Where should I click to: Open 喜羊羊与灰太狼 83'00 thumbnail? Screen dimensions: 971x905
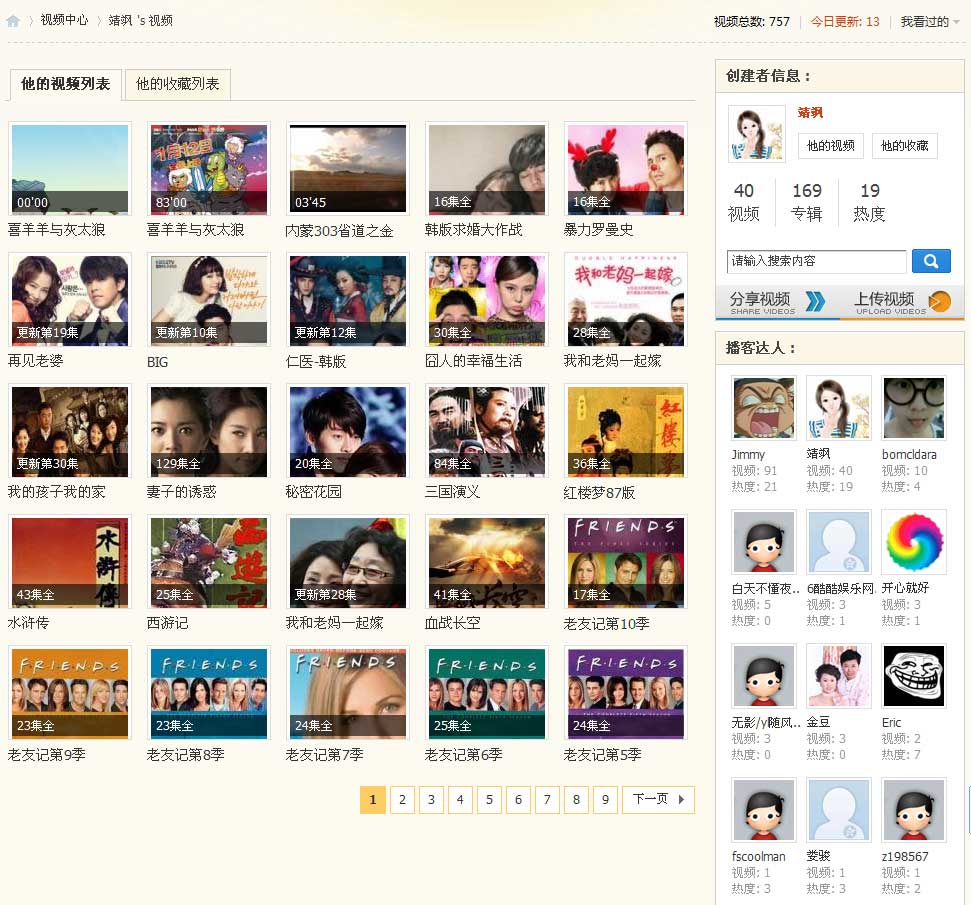click(x=209, y=168)
